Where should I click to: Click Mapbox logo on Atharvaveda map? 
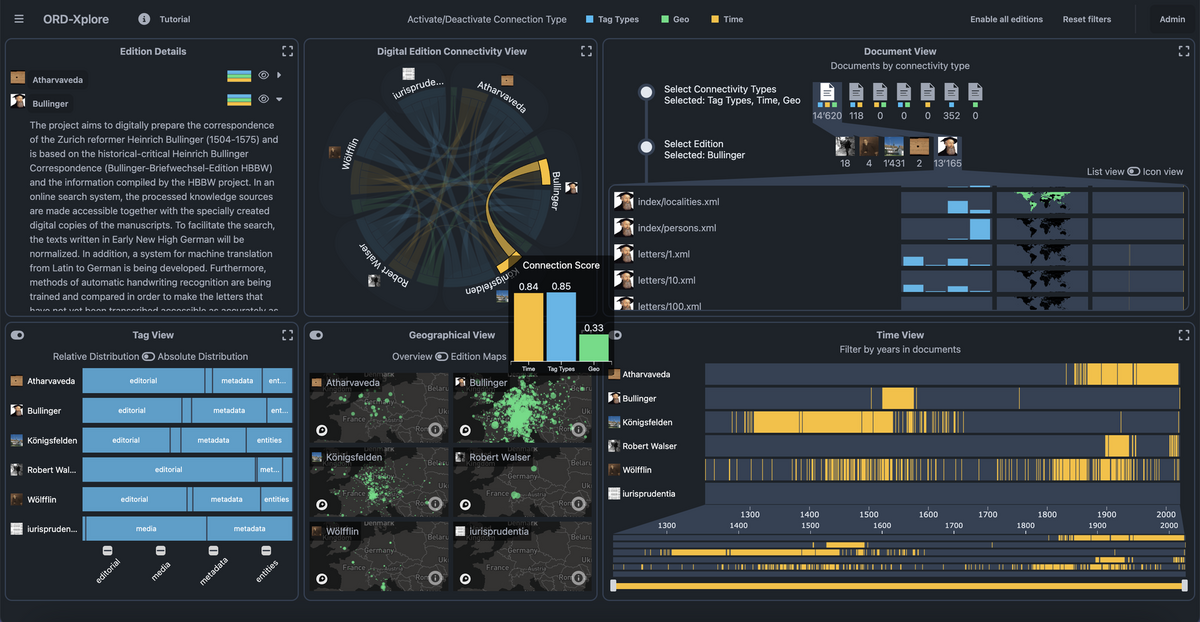[x=322, y=430]
